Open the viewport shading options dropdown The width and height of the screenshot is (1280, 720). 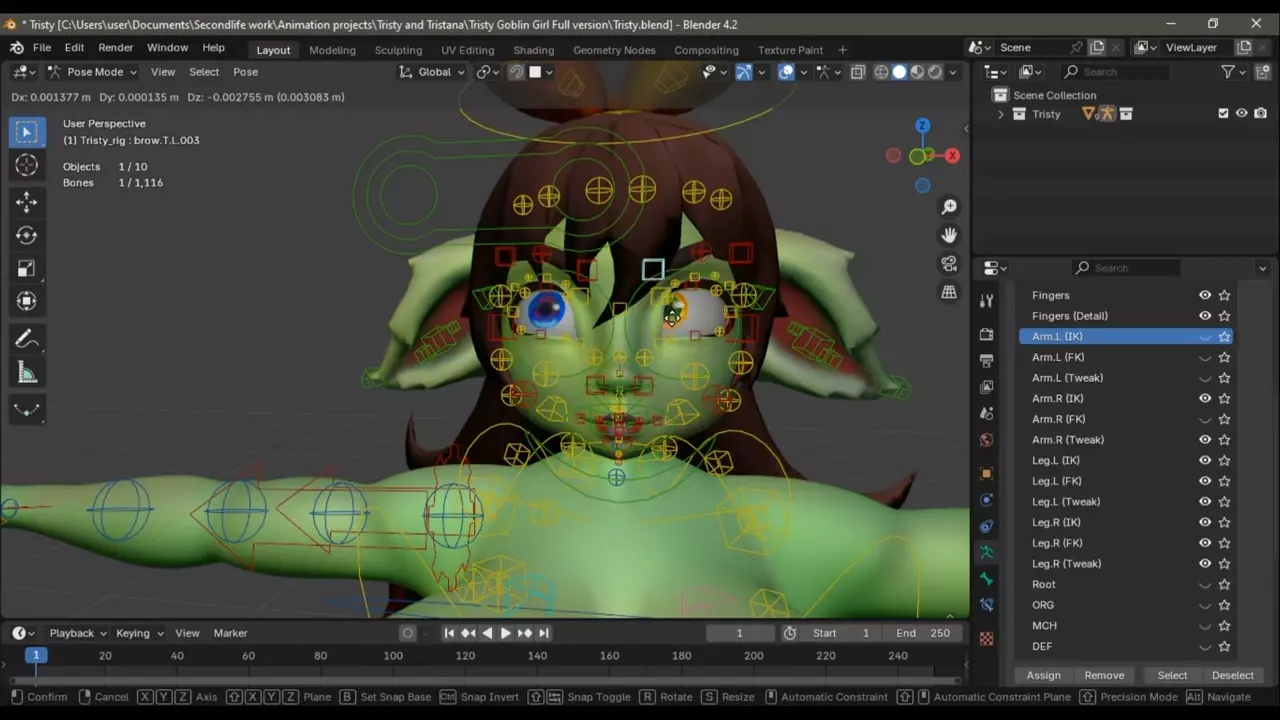953,72
